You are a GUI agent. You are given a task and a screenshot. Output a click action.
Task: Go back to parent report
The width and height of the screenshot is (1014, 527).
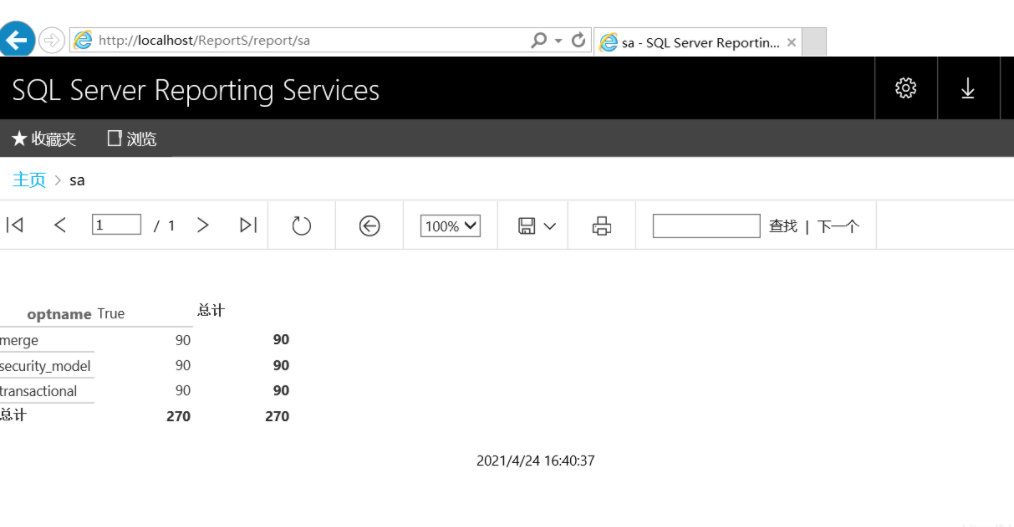369,226
